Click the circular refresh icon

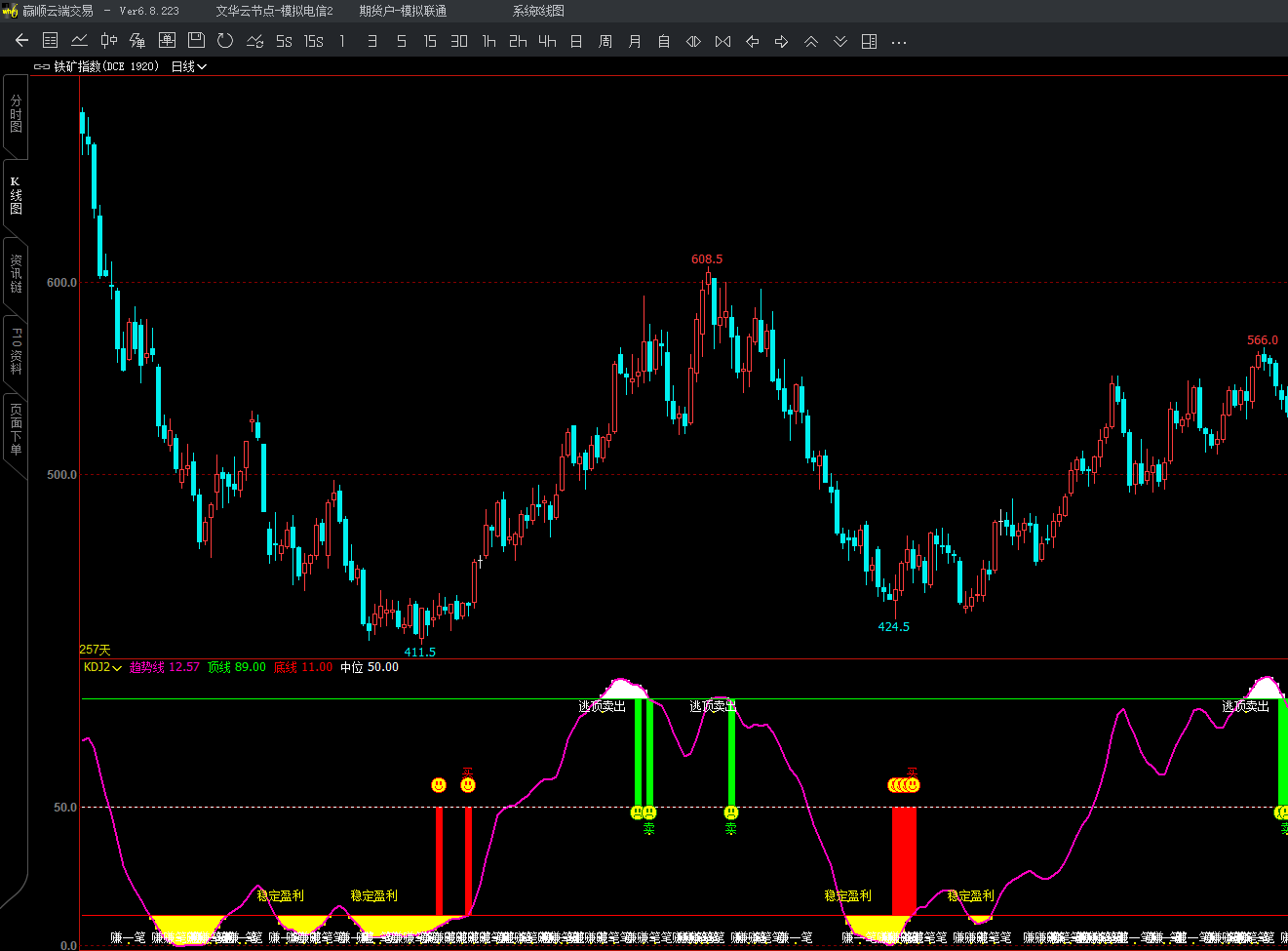point(225,41)
